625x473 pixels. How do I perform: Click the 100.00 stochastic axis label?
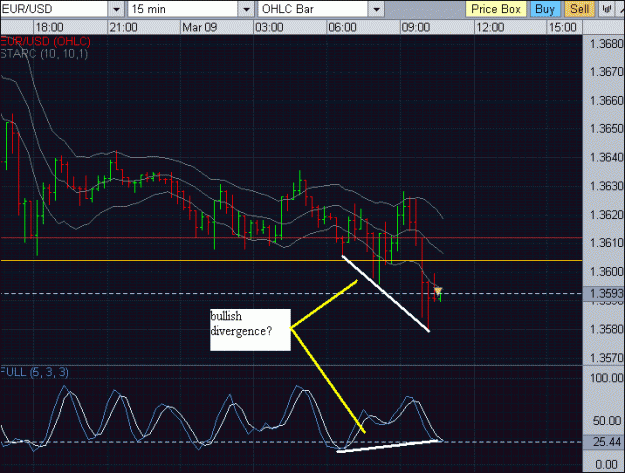(606, 378)
